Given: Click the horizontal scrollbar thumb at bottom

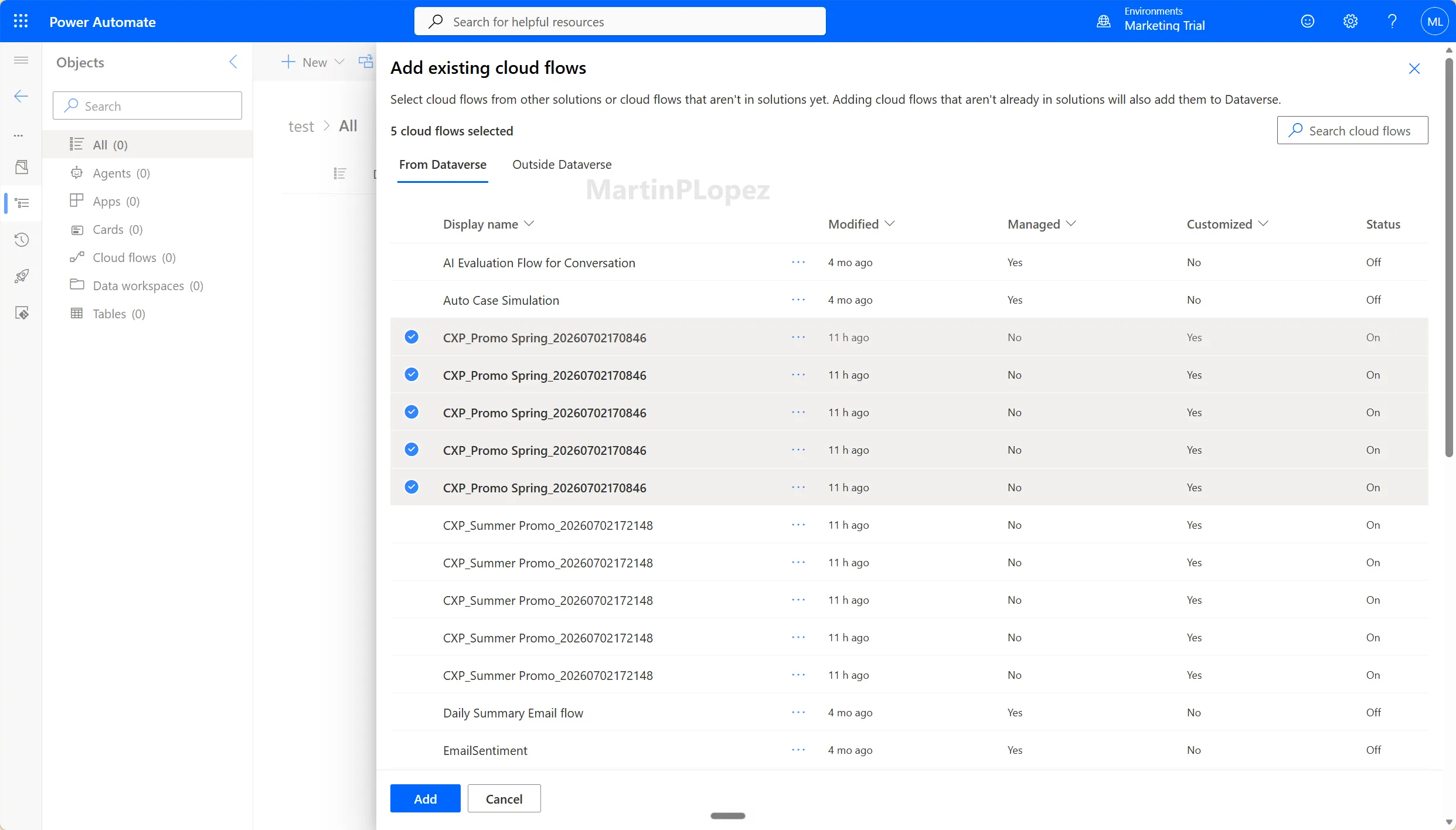Looking at the screenshot, I should pyautogui.click(x=727, y=815).
